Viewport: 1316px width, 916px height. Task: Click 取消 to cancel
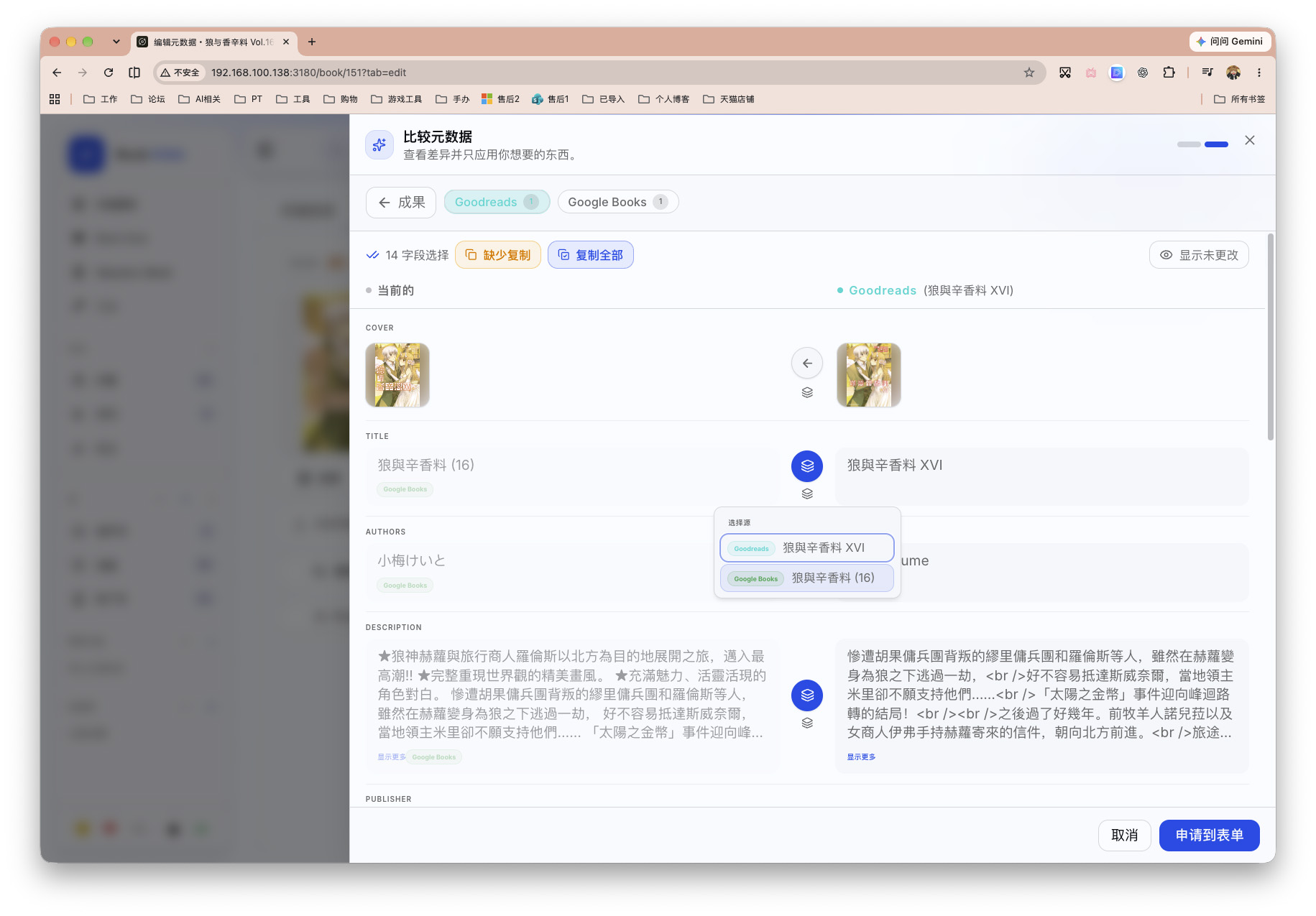click(x=1125, y=836)
